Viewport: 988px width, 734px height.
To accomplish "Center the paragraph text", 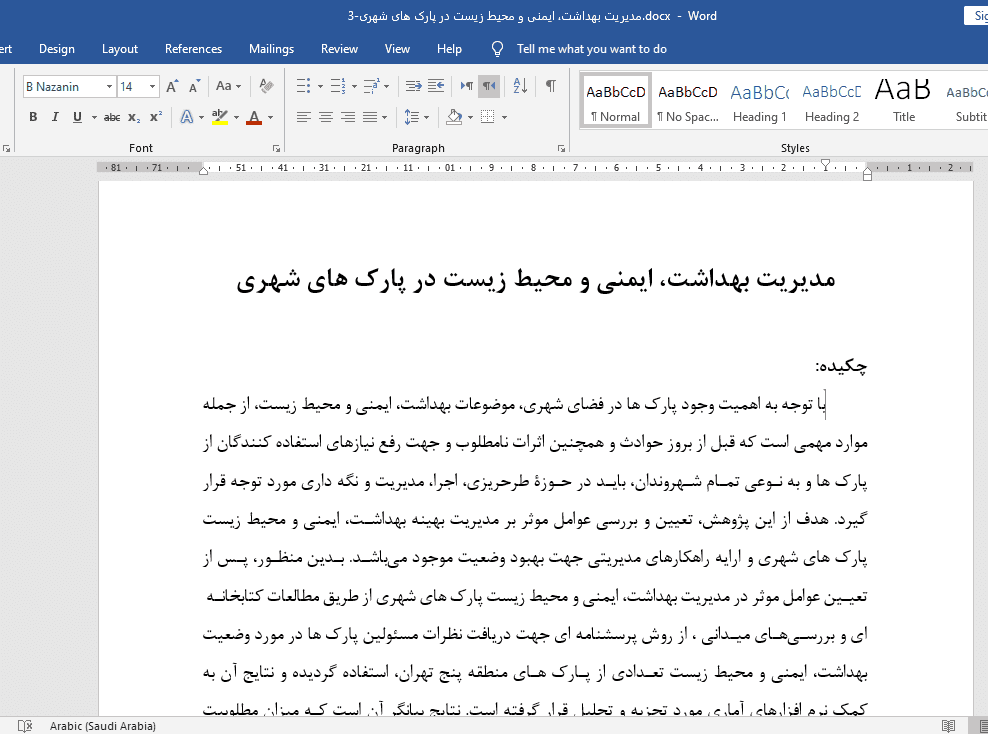I will tap(326, 117).
